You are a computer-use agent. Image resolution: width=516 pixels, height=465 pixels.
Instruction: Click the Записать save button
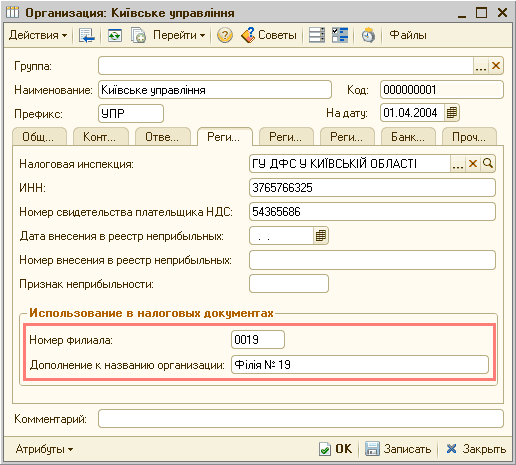[398, 449]
